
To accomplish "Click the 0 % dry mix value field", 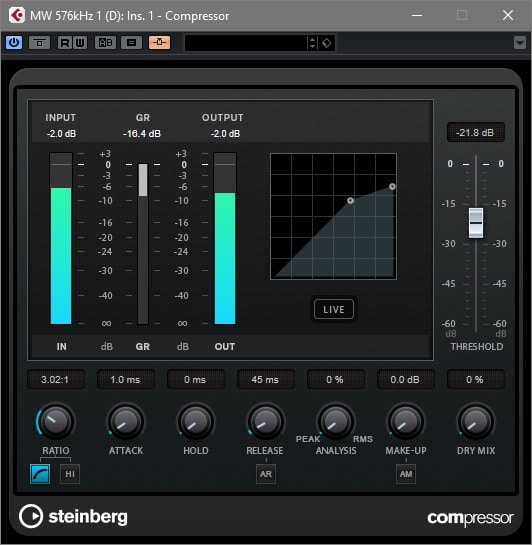I will point(475,379).
